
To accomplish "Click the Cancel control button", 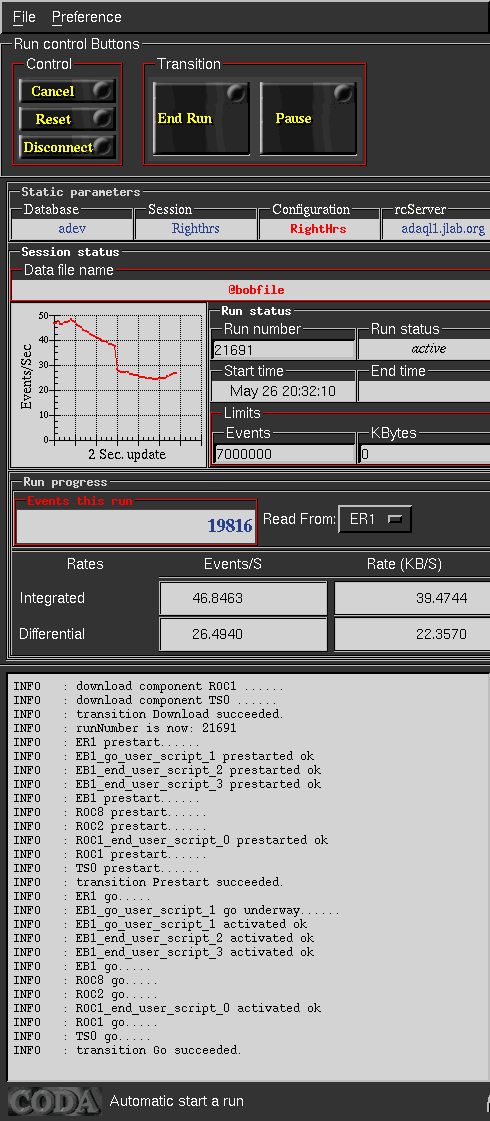I will 67,91.
